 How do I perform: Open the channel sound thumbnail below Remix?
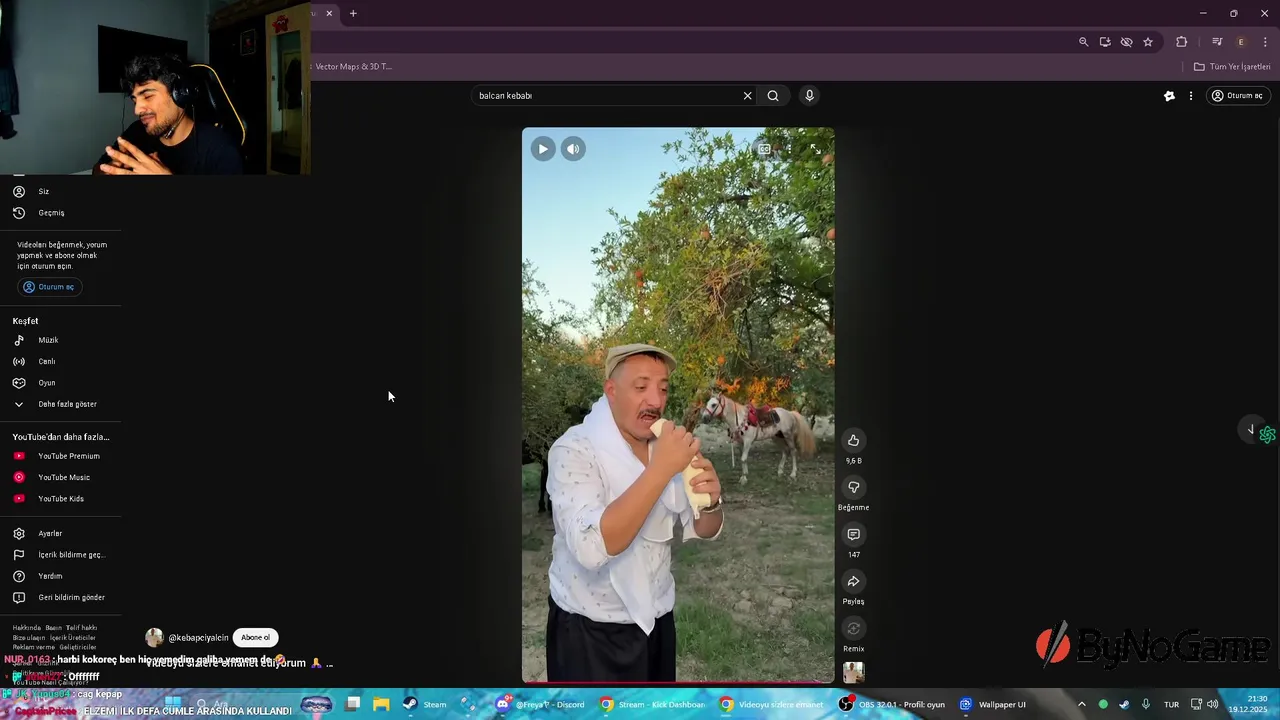pyautogui.click(x=853, y=672)
